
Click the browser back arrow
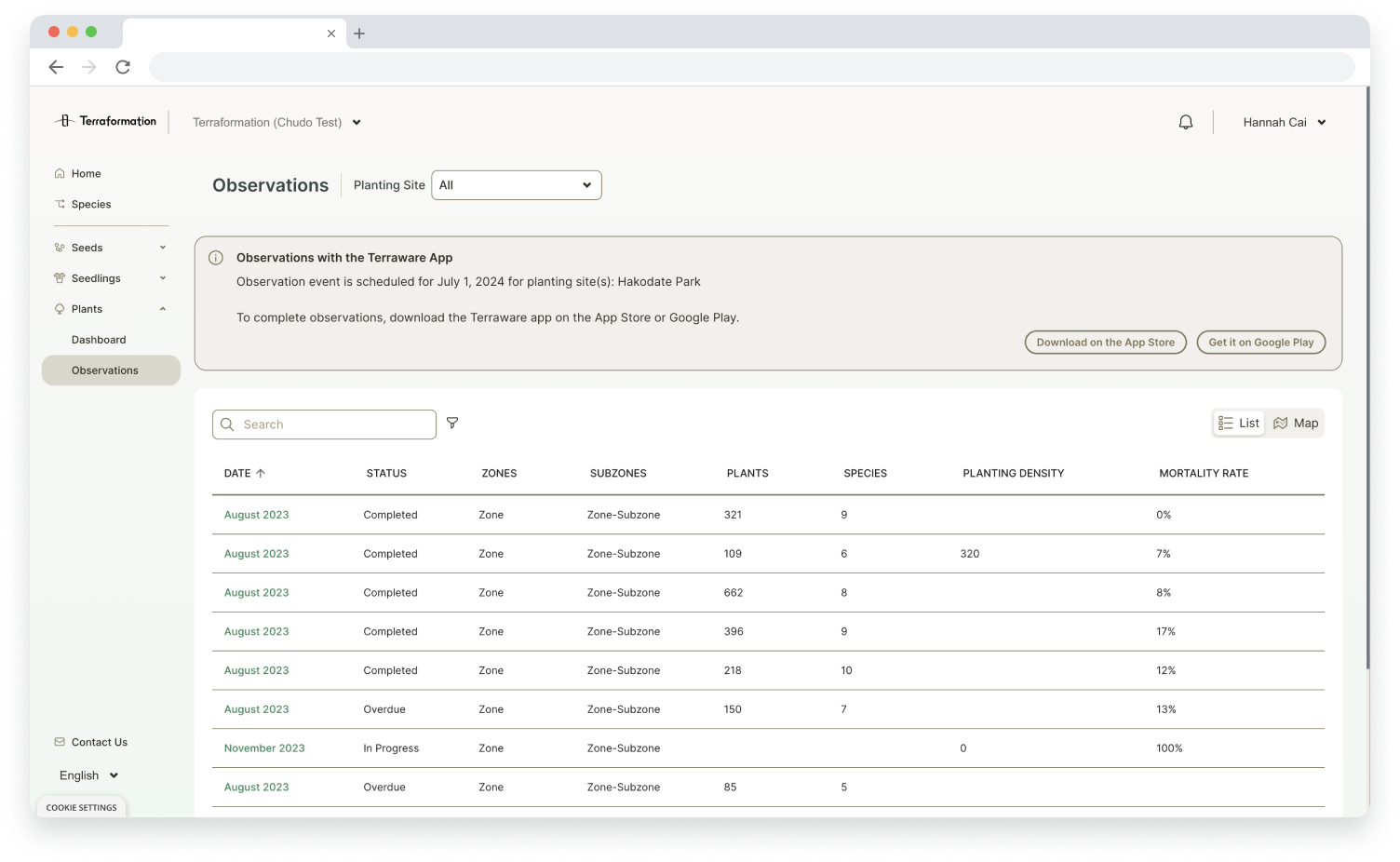pyautogui.click(x=56, y=66)
